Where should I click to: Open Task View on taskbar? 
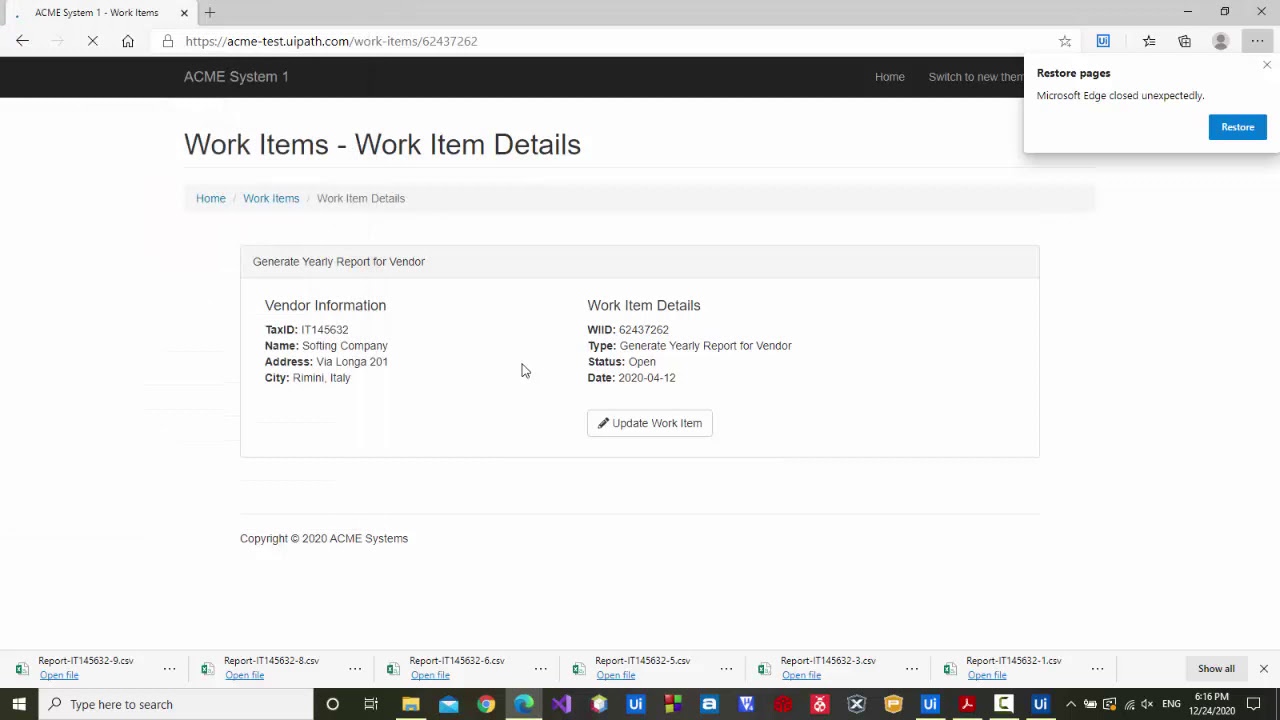[371, 704]
